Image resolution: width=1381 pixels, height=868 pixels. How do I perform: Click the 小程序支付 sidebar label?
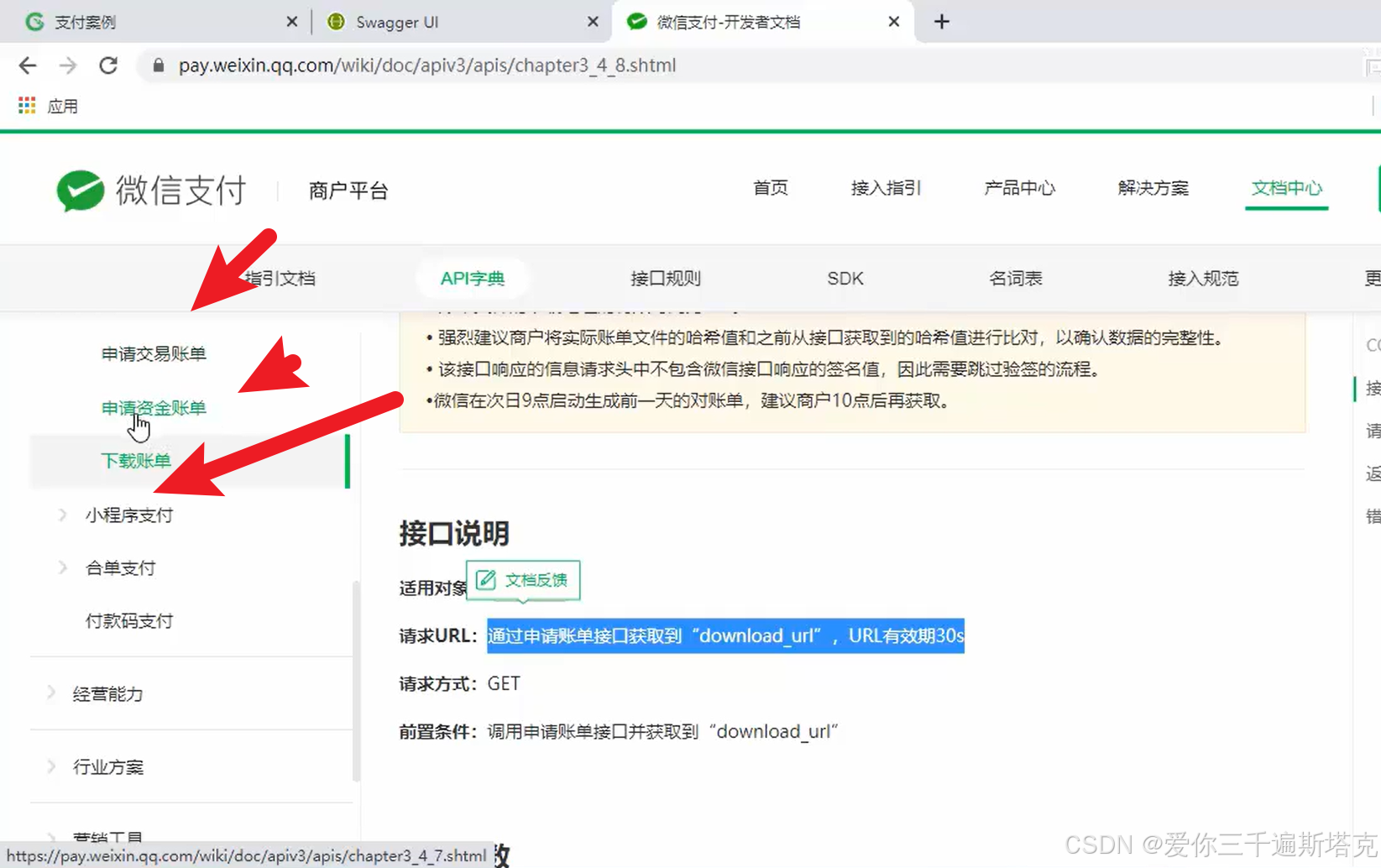129,515
